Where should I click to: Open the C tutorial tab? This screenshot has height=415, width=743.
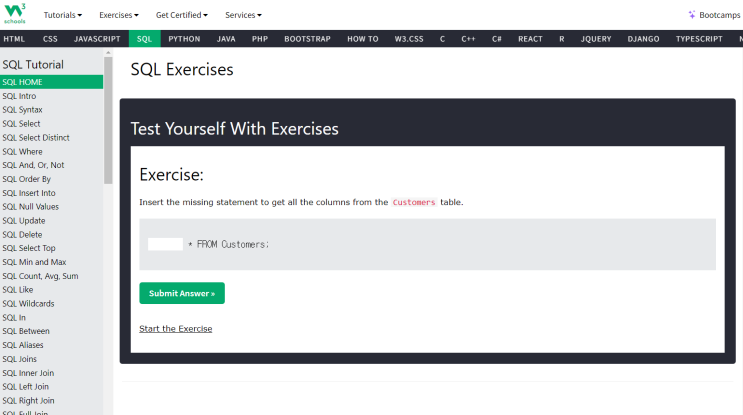click(442, 39)
